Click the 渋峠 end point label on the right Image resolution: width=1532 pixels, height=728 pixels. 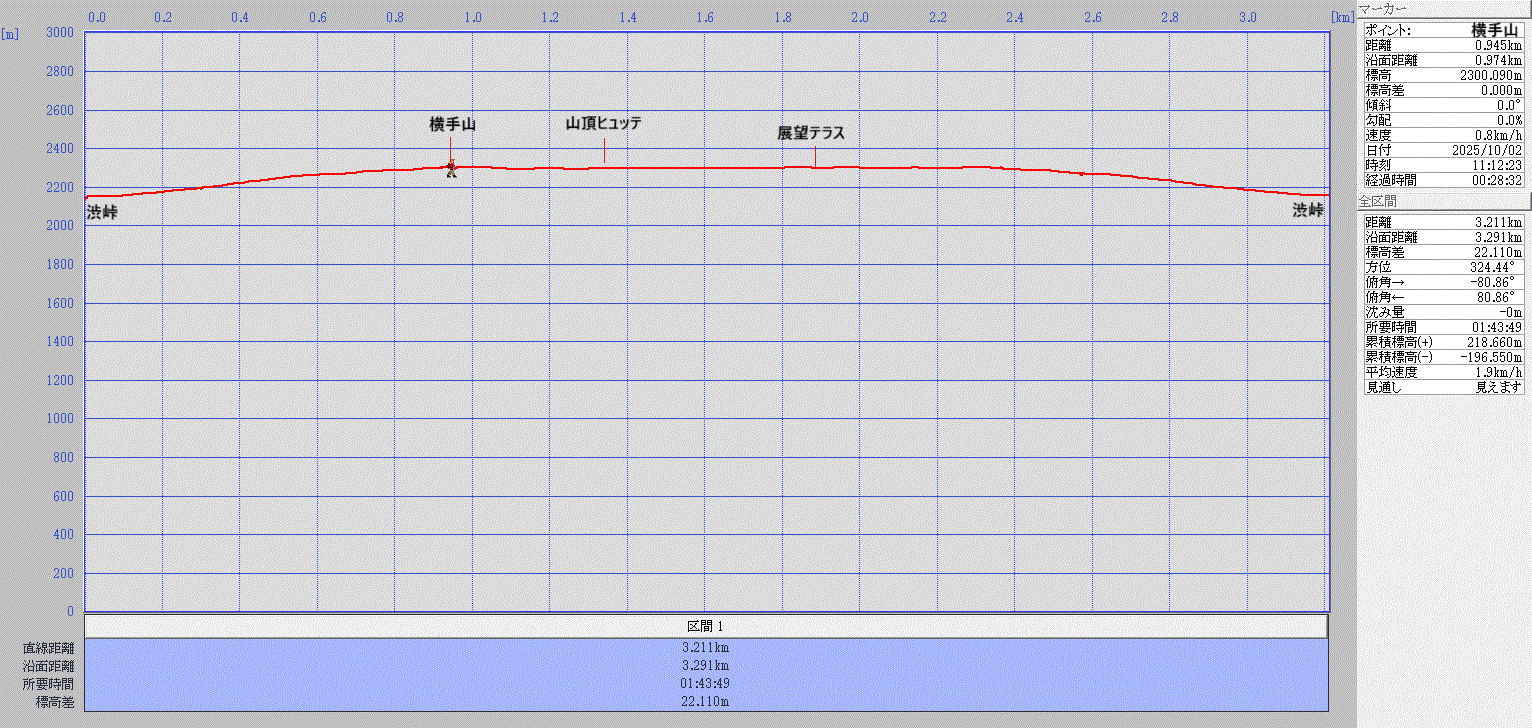tap(1307, 211)
